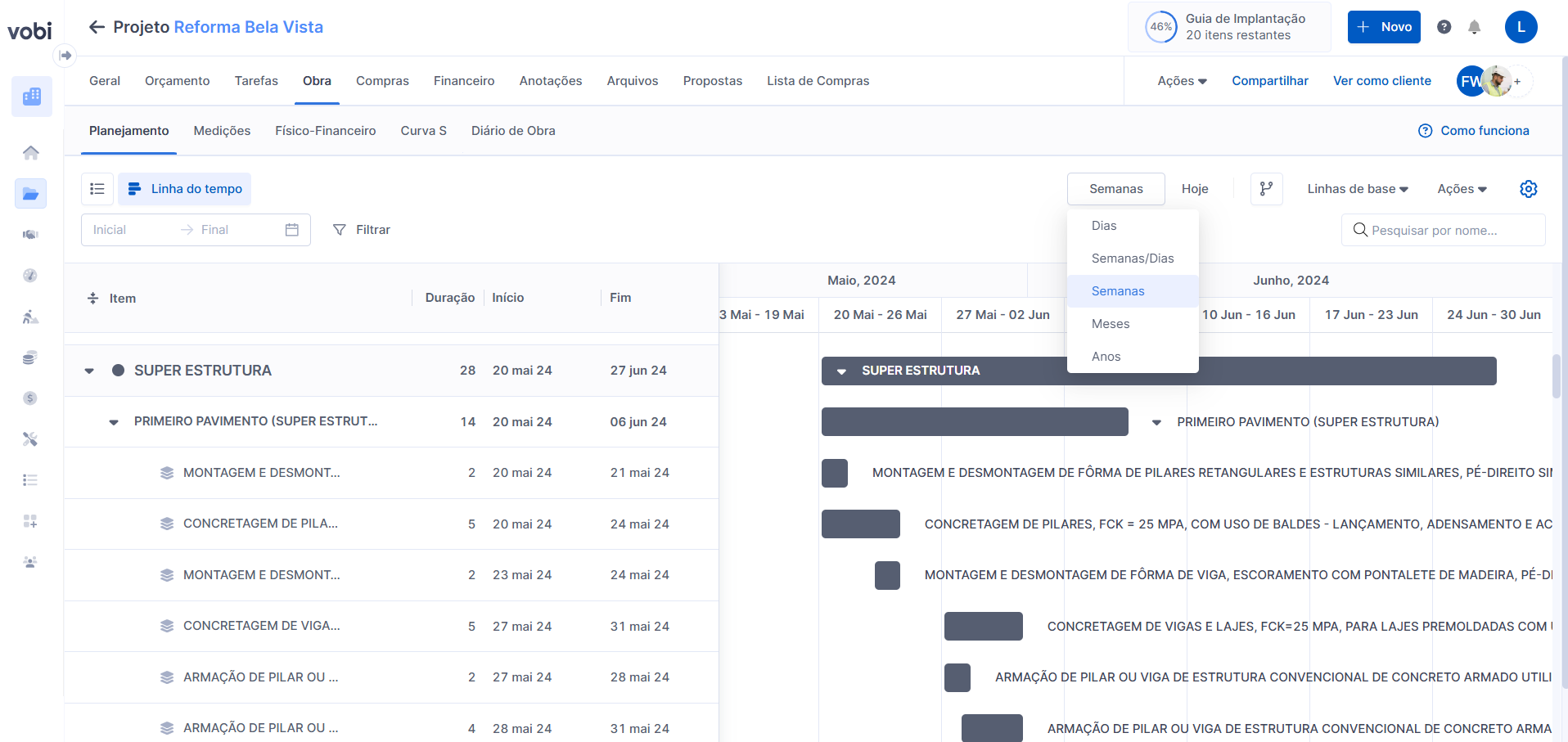Click the 46% implementation progress circle

tap(1160, 27)
